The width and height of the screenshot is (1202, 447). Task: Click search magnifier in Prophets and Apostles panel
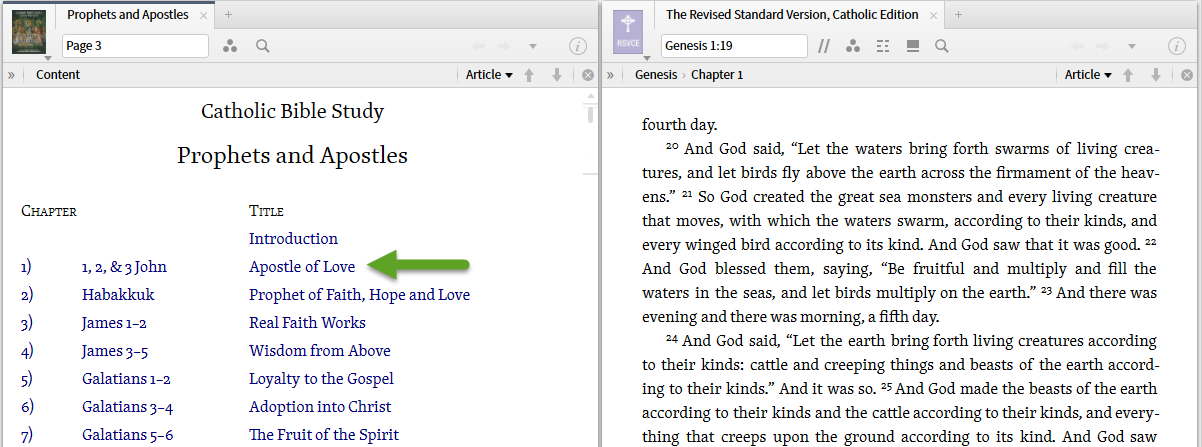[x=263, y=46]
